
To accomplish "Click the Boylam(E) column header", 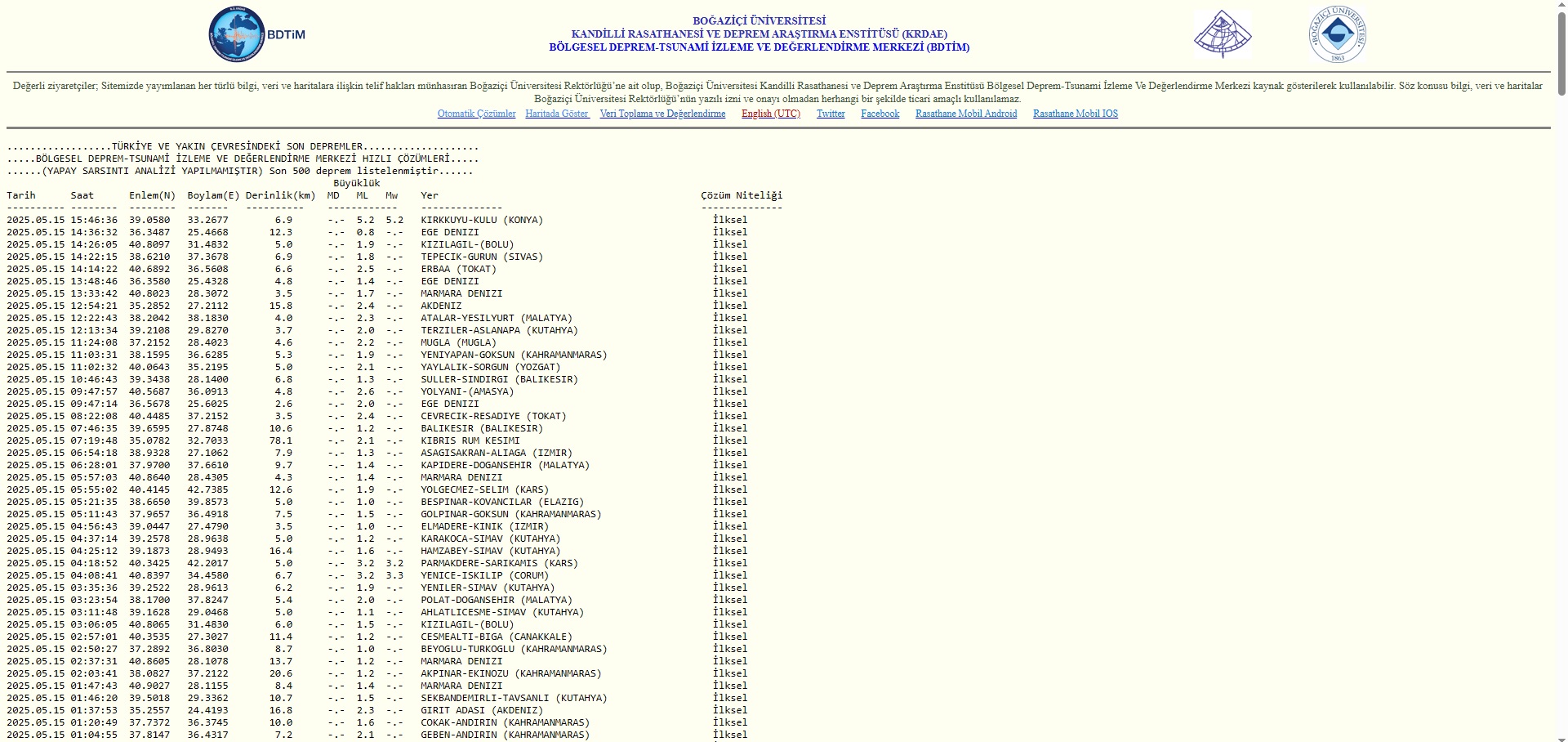I will click(x=214, y=195).
